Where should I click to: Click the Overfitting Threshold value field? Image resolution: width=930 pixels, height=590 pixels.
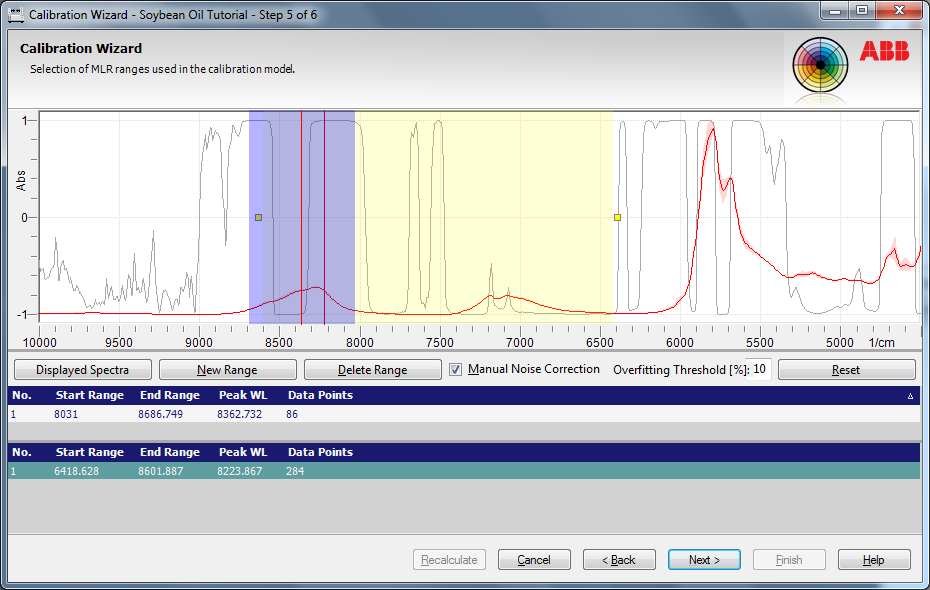click(x=759, y=369)
